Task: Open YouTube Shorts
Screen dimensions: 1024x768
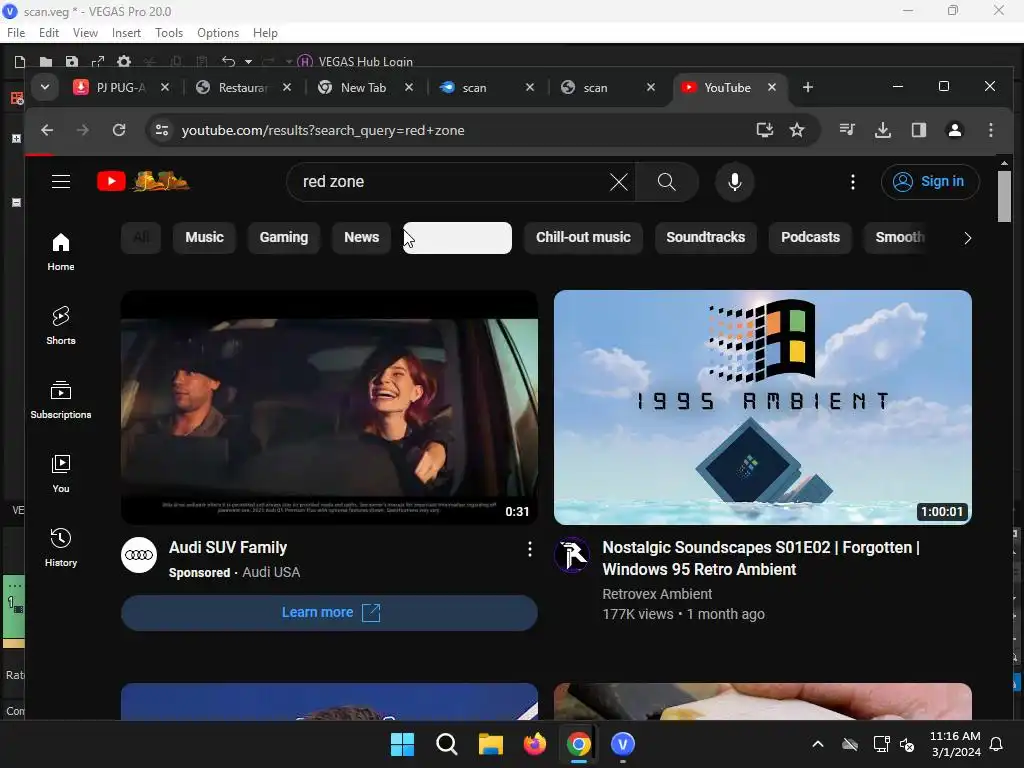Action: pos(61,326)
